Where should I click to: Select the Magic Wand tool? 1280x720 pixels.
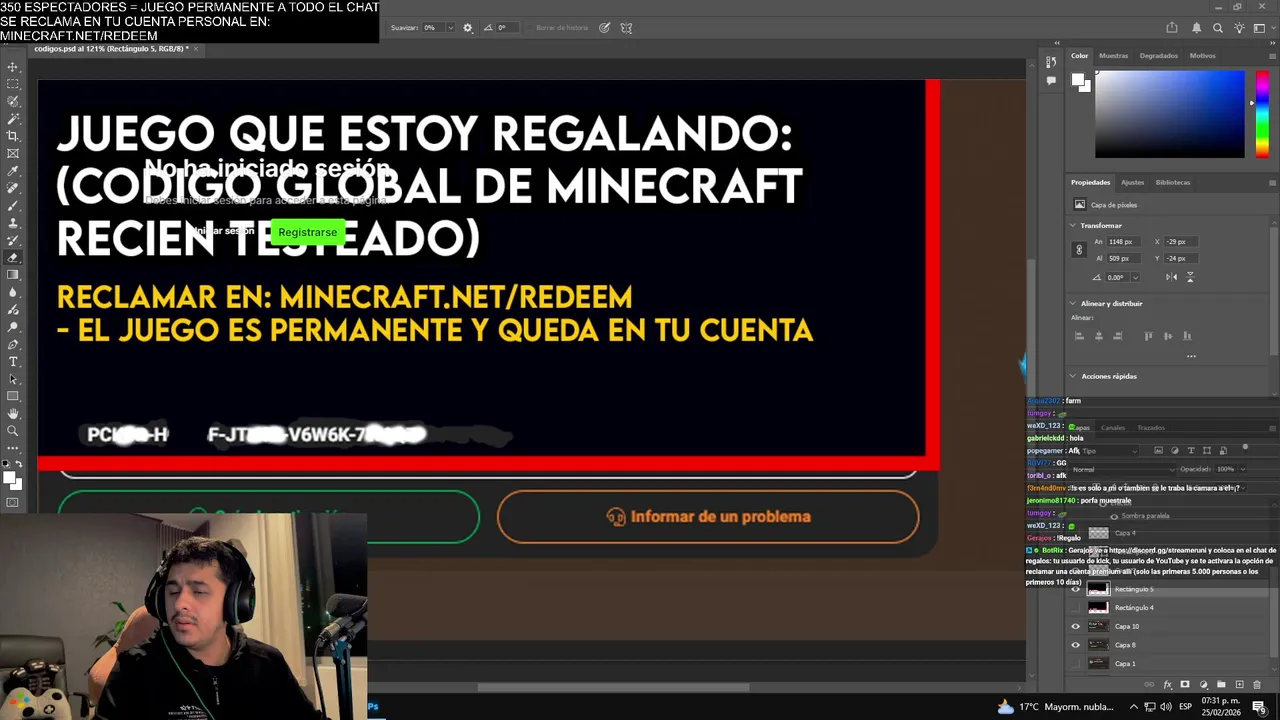click(13, 119)
